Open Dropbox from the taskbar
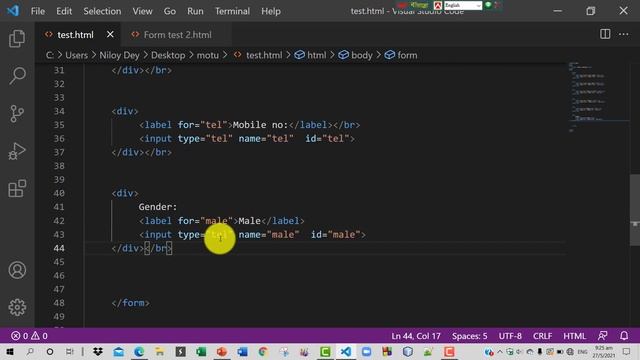This screenshot has height=360, width=640. 98,351
